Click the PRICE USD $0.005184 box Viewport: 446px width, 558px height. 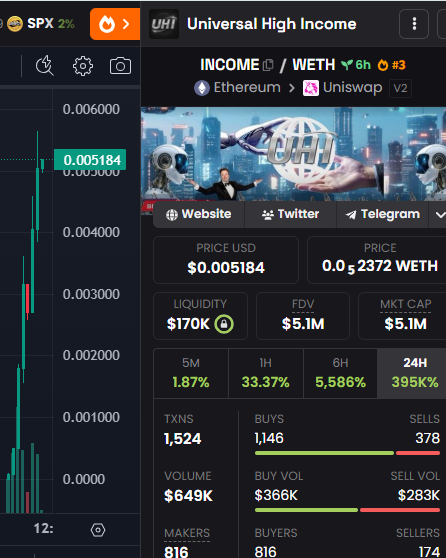(226, 260)
